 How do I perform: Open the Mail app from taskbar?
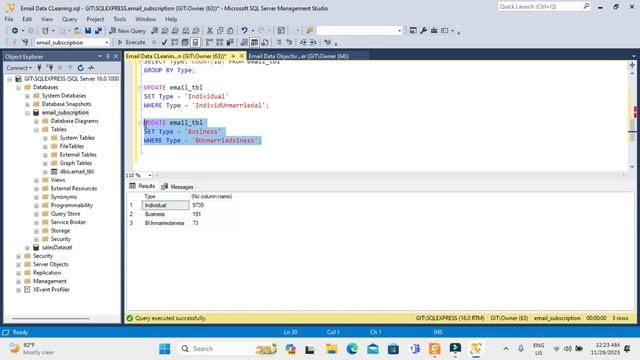tap(373, 349)
